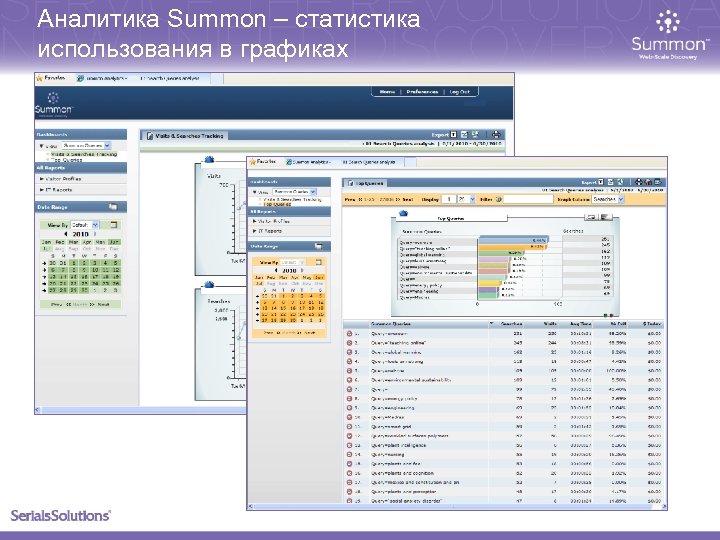
Task: Click blue top bar in Top Queries chart
Action: point(513,240)
